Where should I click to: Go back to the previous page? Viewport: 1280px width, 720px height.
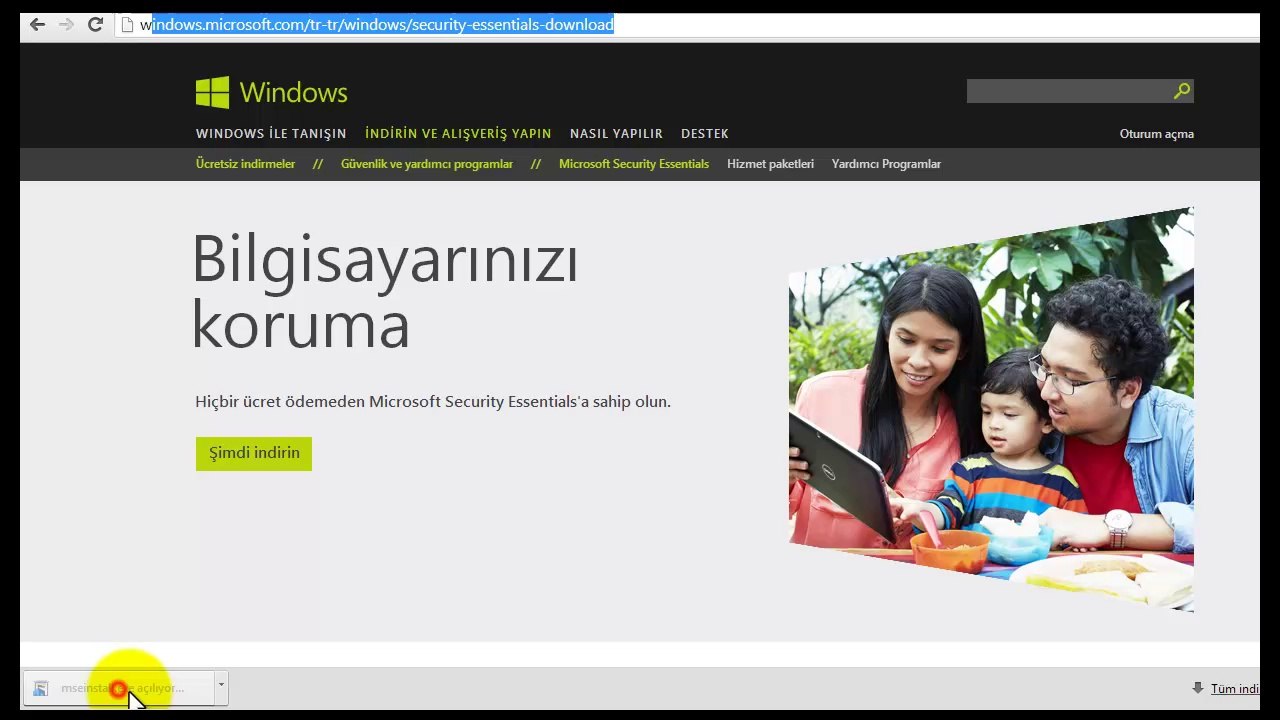(x=37, y=24)
